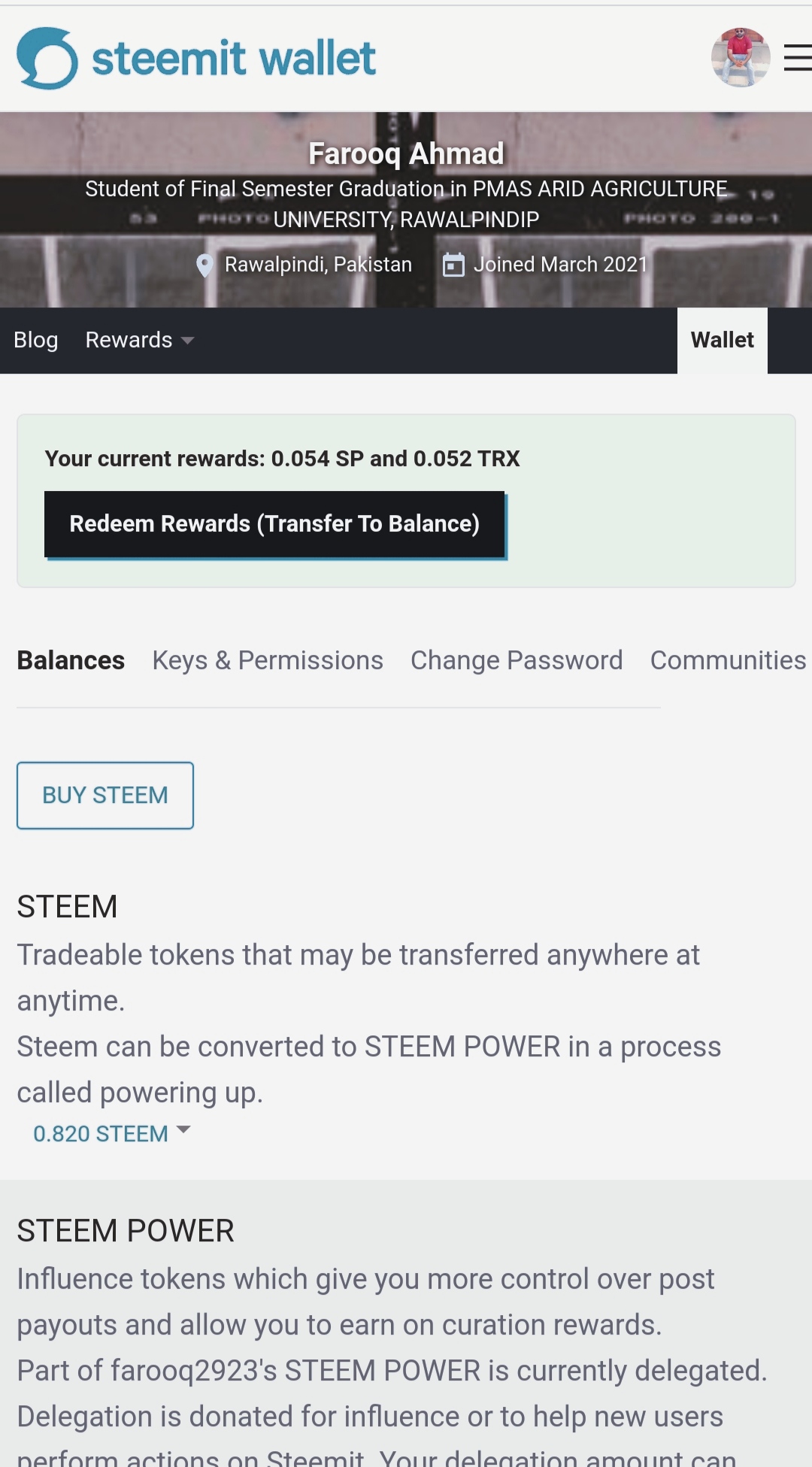812x1467 pixels.
Task: Click the BUY STEEM button
Action: (x=105, y=796)
